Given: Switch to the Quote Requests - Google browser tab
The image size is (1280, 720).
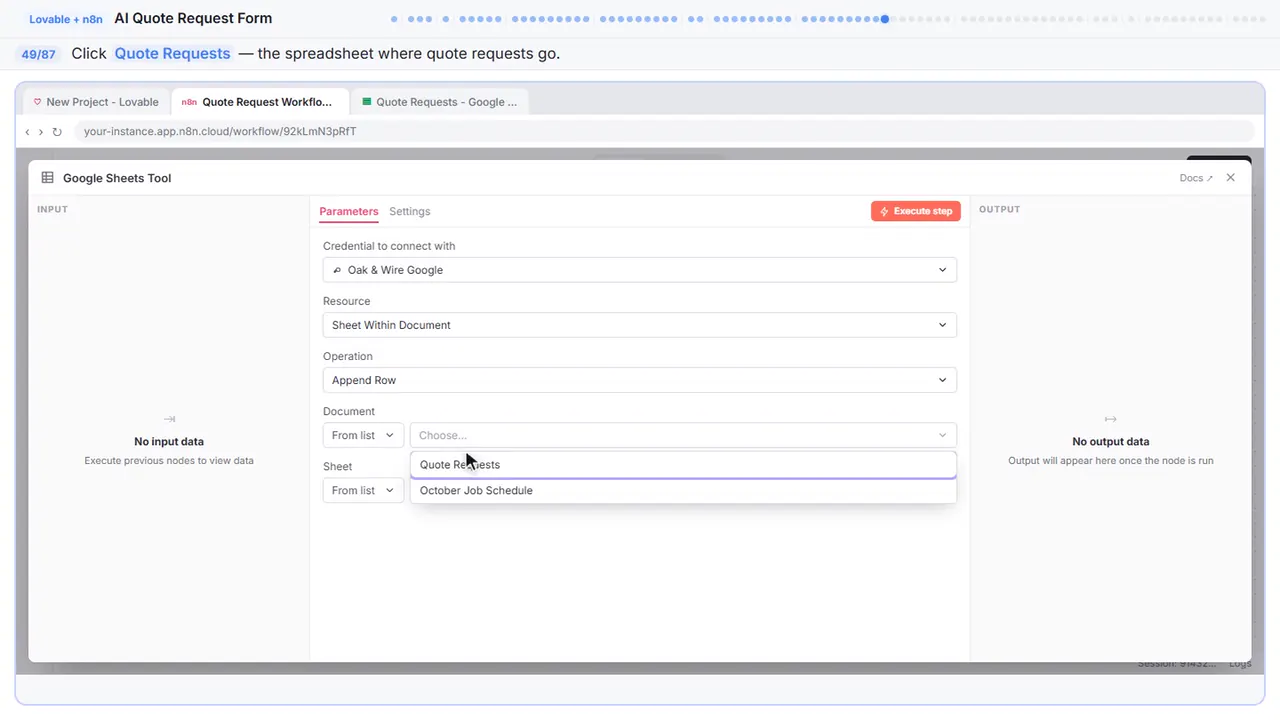Looking at the screenshot, I should [x=440, y=102].
